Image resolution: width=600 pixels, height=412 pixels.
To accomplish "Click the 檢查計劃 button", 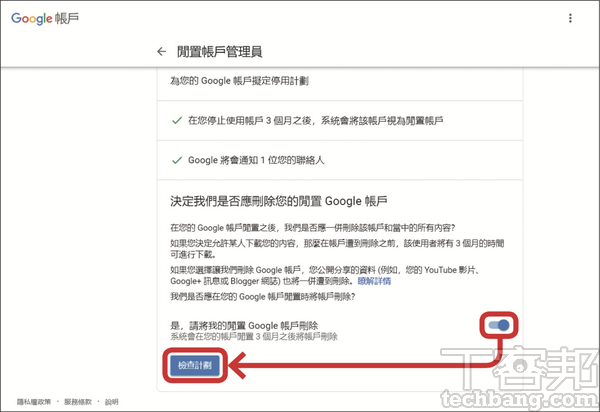I will pyautogui.click(x=195, y=365).
